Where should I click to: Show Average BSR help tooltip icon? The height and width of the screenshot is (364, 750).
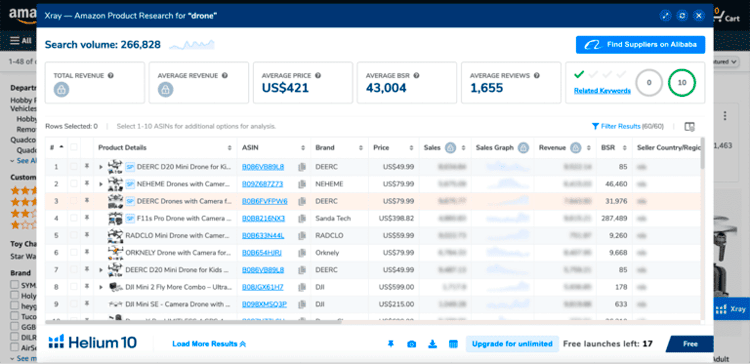417,76
